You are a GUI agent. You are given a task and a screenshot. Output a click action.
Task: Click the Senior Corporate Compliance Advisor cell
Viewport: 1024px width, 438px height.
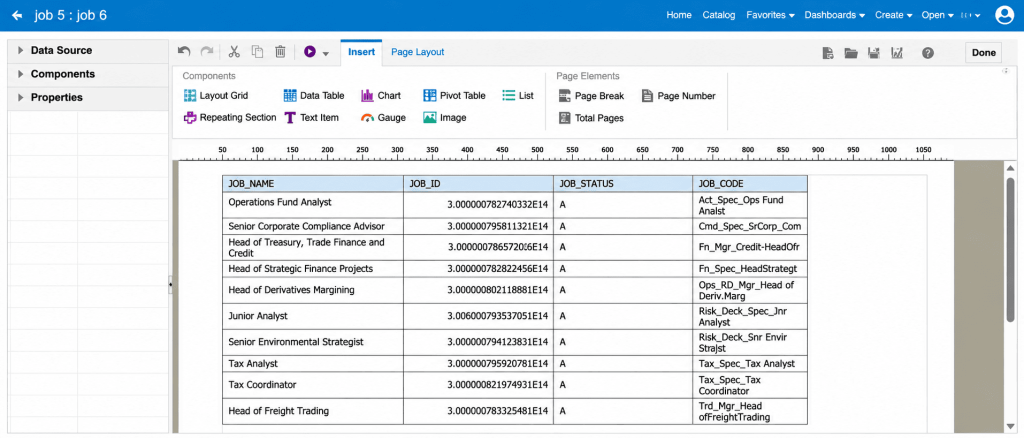click(x=313, y=227)
